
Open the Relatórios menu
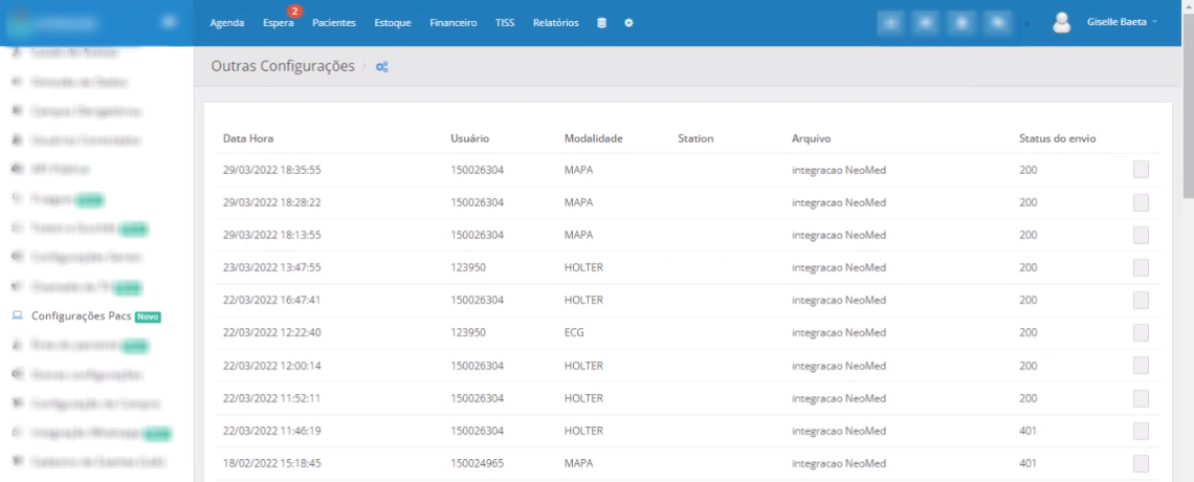click(556, 23)
